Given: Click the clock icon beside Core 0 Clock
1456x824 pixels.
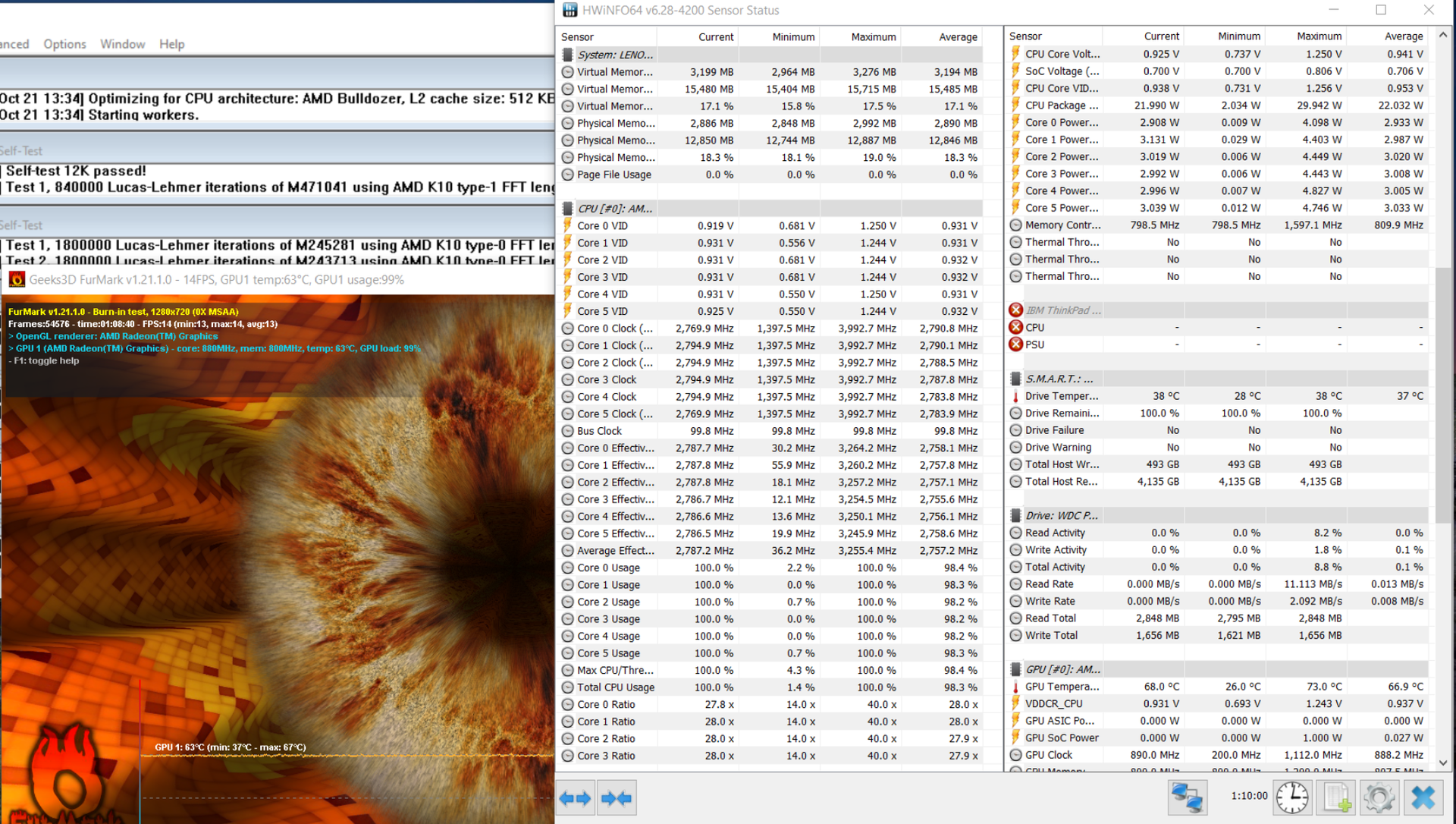Looking at the screenshot, I should (567, 329).
